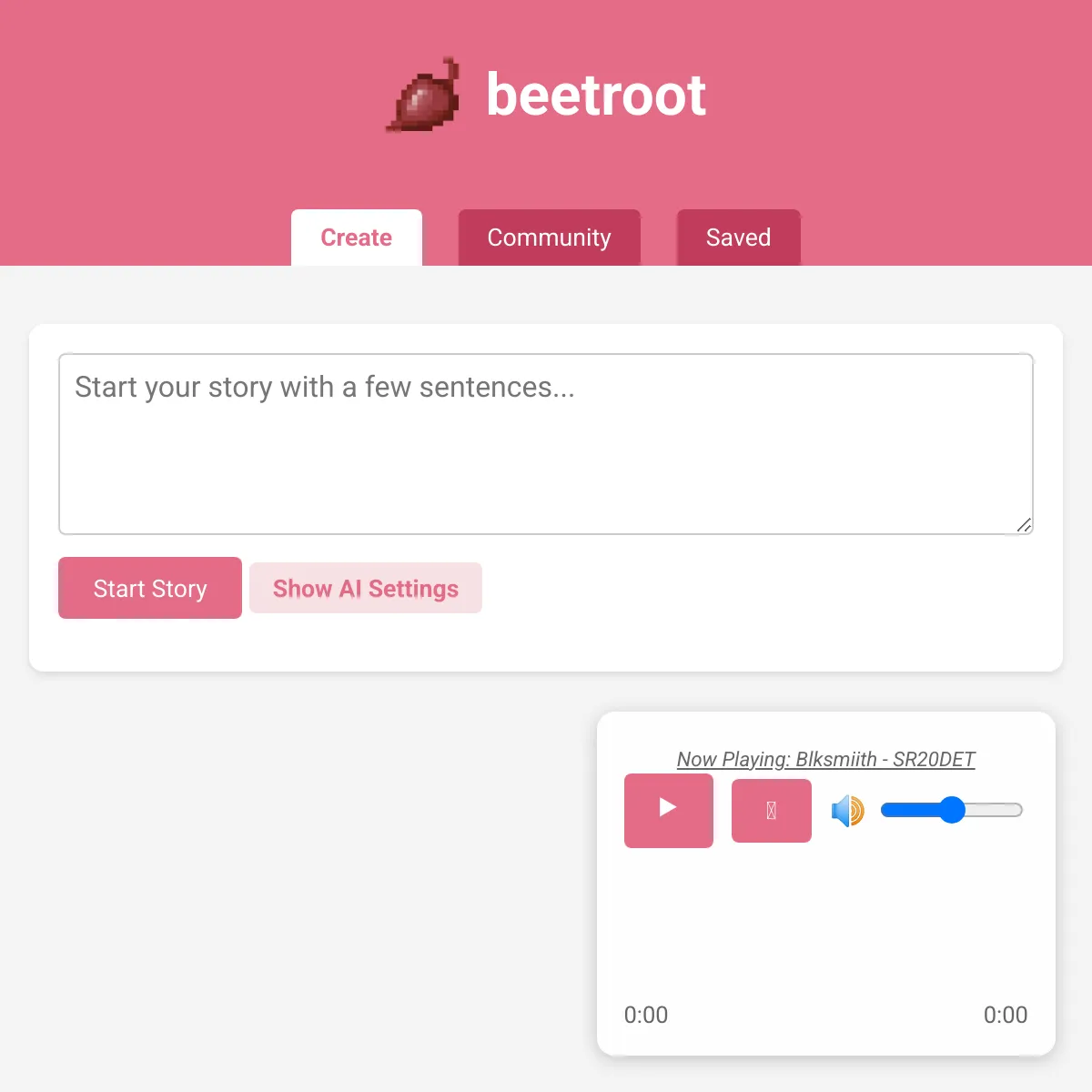Click the second pink player control icon
Image resolution: width=1092 pixels, height=1092 pixels.
coord(771,810)
